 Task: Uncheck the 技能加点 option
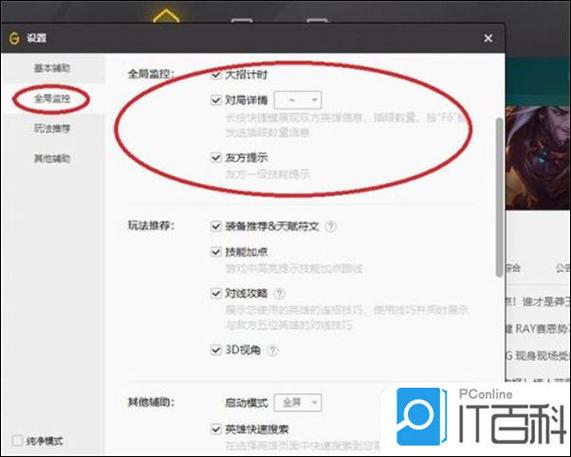tap(216, 252)
